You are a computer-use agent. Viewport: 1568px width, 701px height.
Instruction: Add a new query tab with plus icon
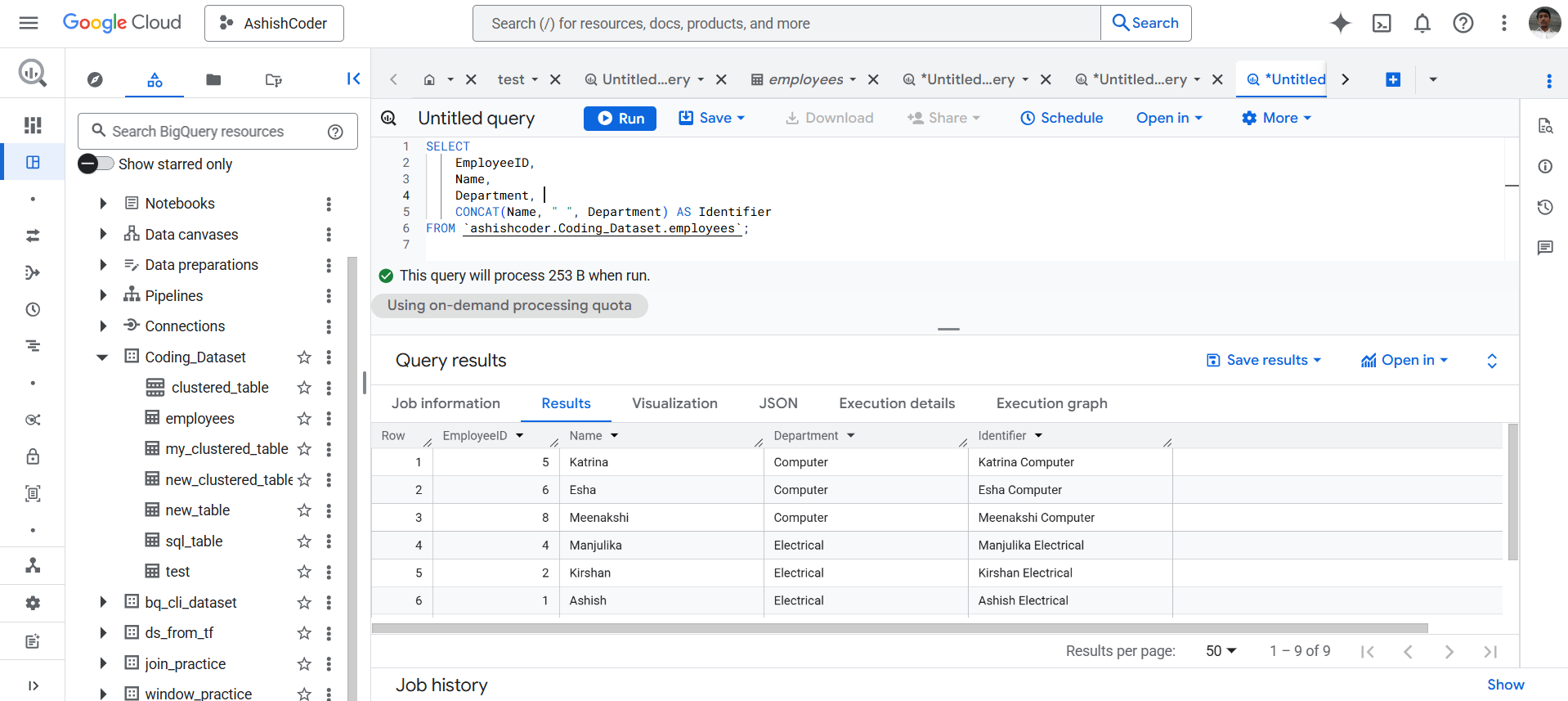(1393, 79)
